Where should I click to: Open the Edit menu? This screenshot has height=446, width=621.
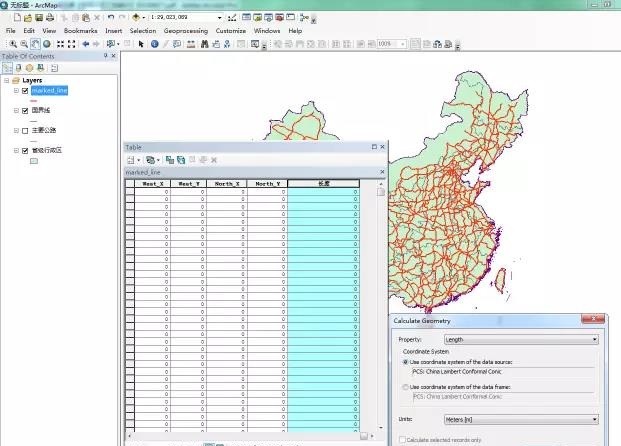(x=29, y=30)
